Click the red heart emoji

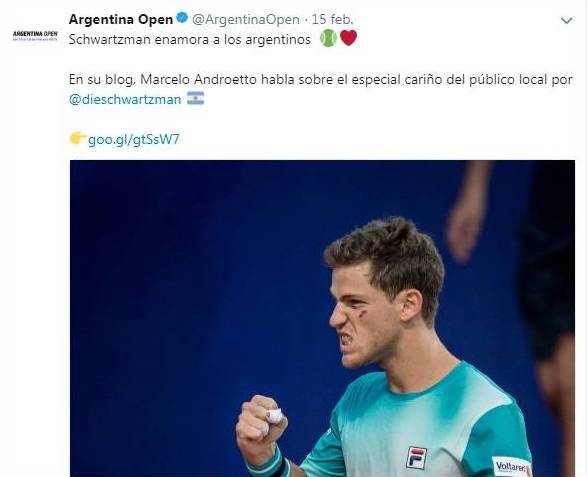(x=348, y=38)
